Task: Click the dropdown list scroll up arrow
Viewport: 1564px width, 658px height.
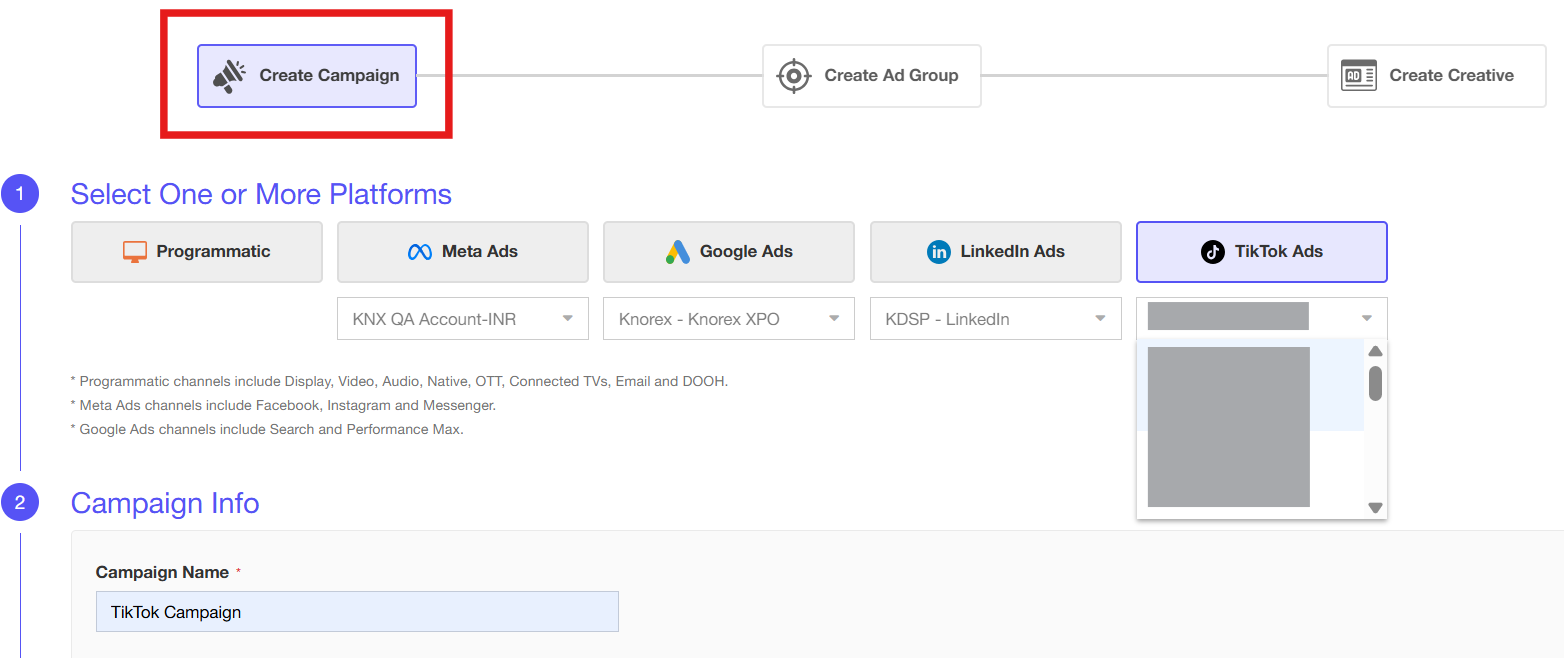Action: (x=1375, y=351)
